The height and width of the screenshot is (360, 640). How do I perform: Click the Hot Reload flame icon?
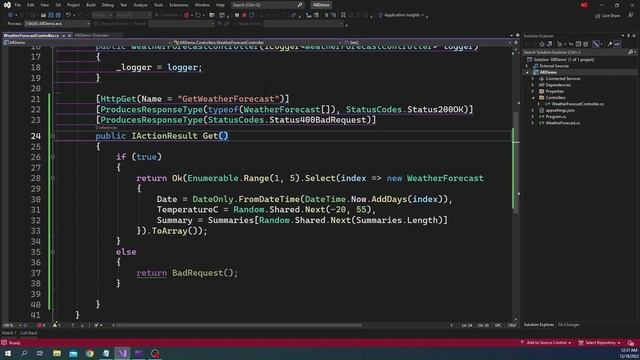coord(186,15)
